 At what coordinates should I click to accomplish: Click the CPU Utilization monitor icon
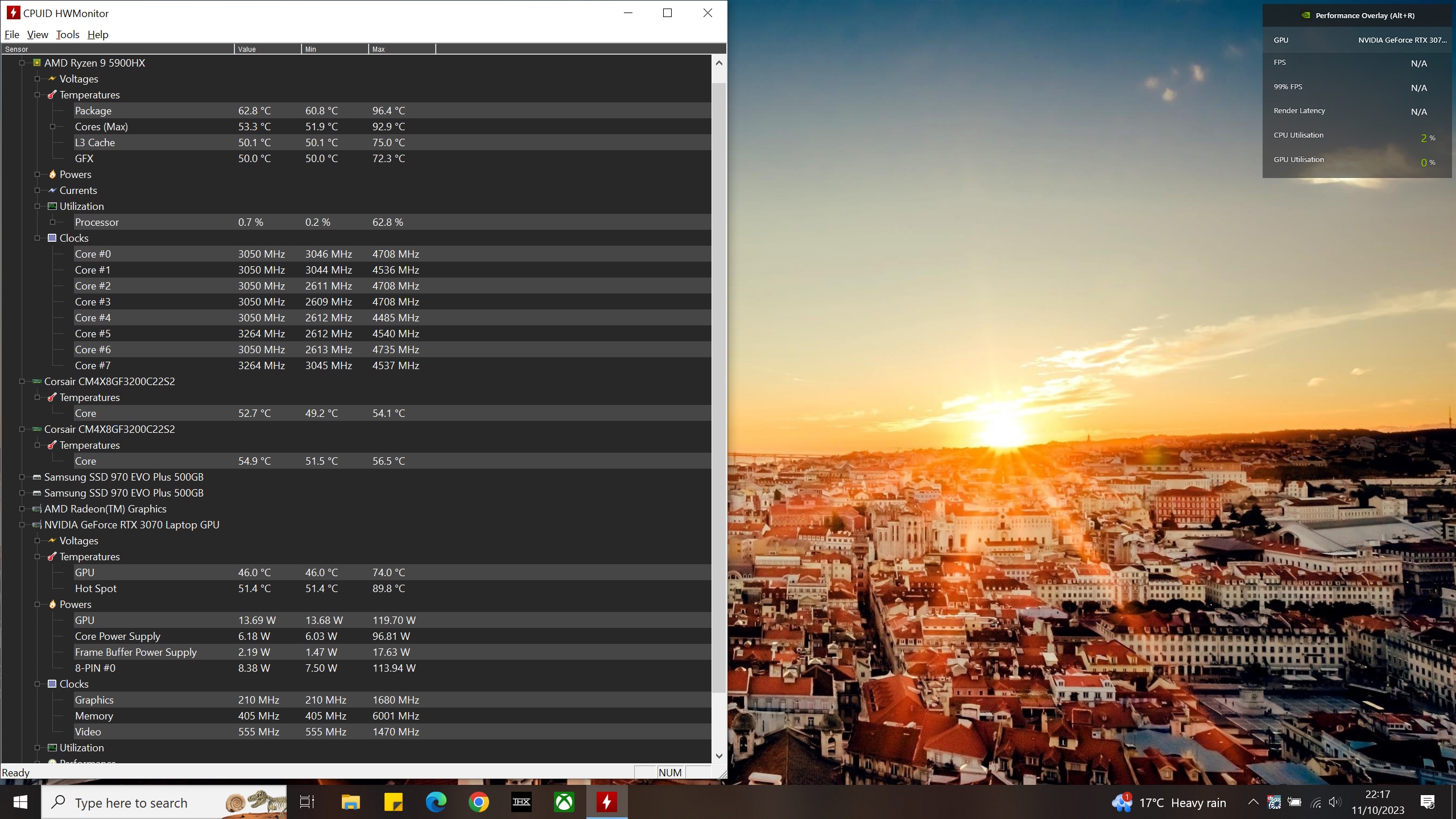pyautogui.click(x=52, y=206)
